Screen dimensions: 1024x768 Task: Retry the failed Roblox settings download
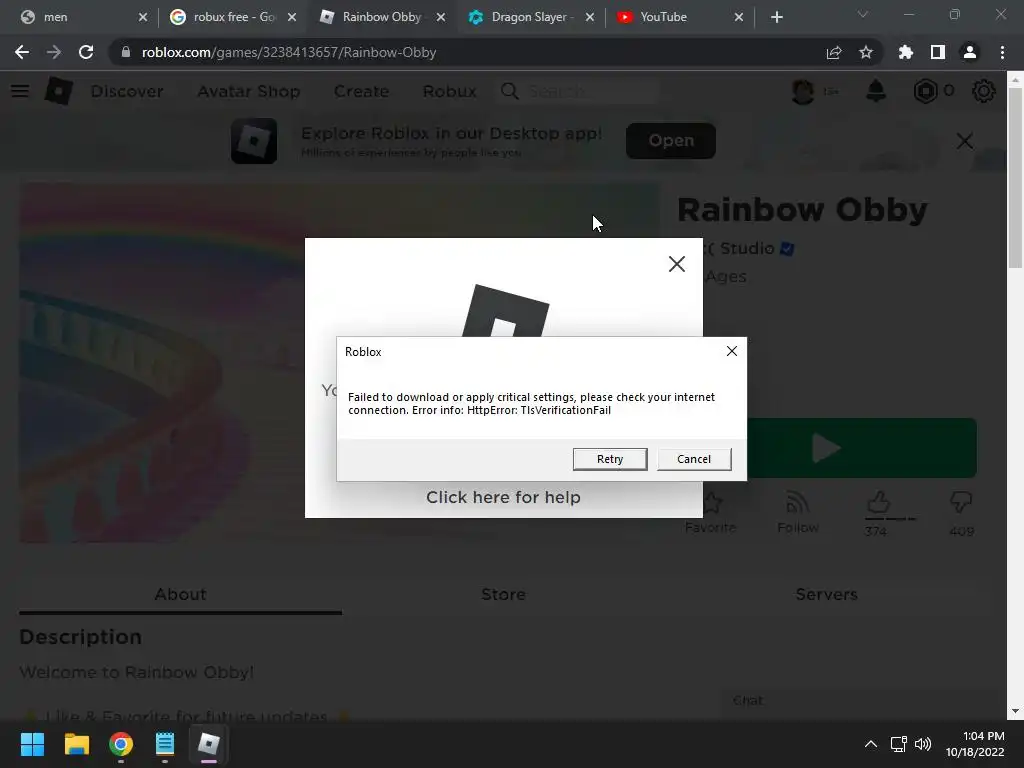(610, 459)
